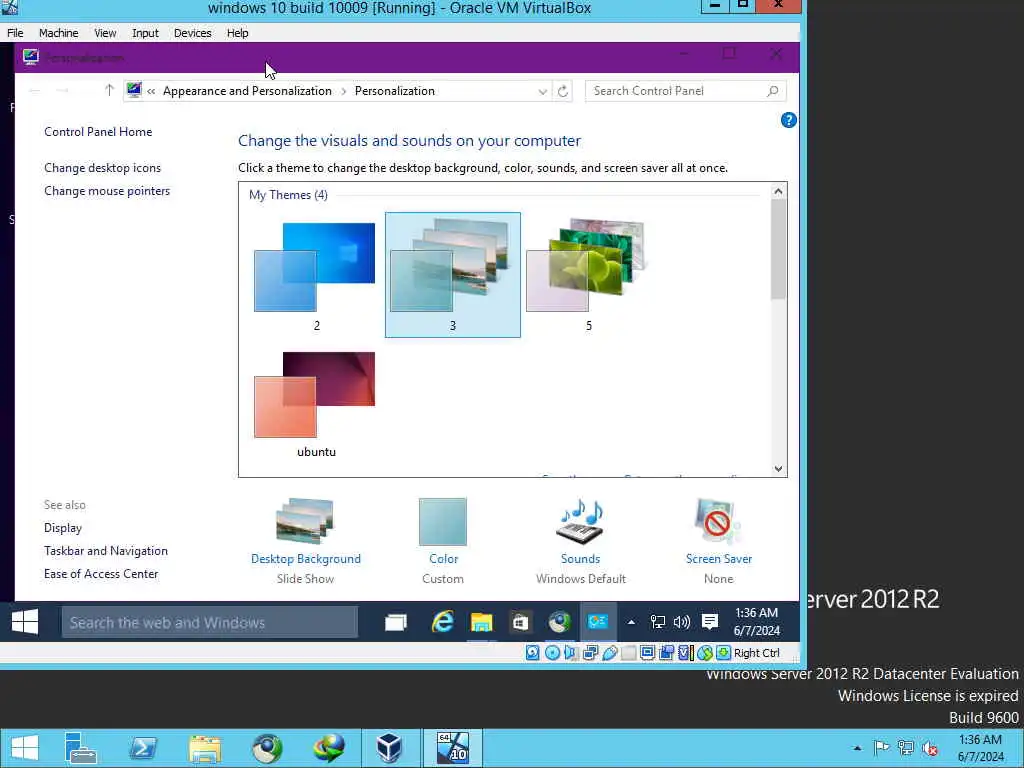Image resolution: width=1024 pixels, height=768 pixels.
Task: Click the Task View icon in guest taskbar
Action: click(396, 622)
